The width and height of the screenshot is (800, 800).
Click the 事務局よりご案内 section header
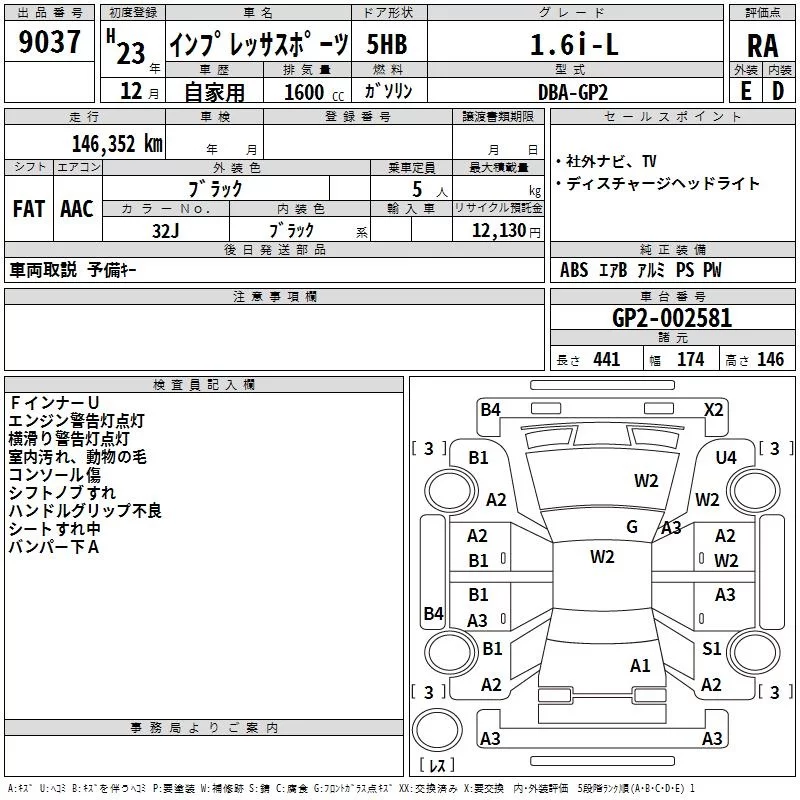204,728
